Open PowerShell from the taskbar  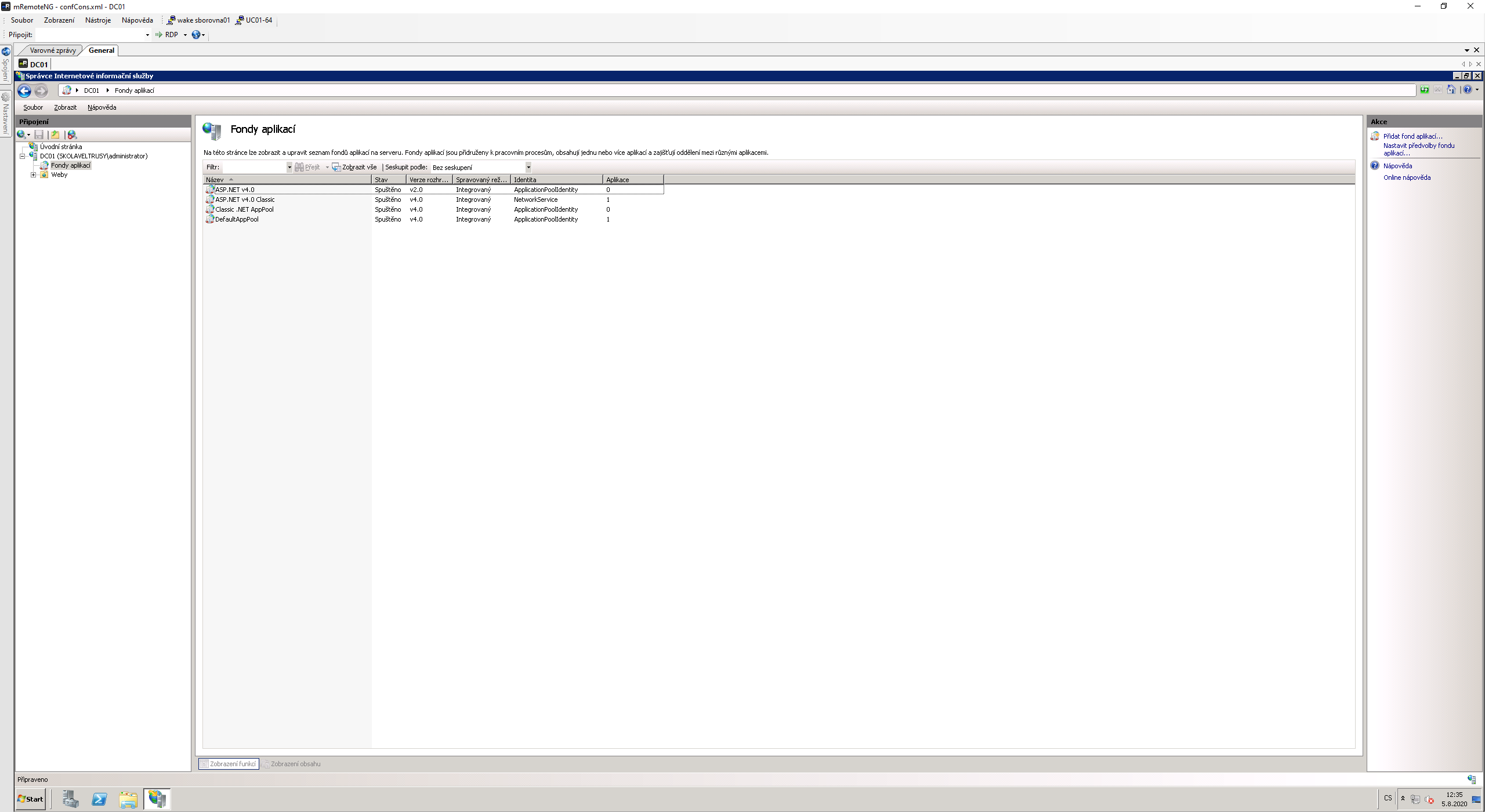[99, 799]
